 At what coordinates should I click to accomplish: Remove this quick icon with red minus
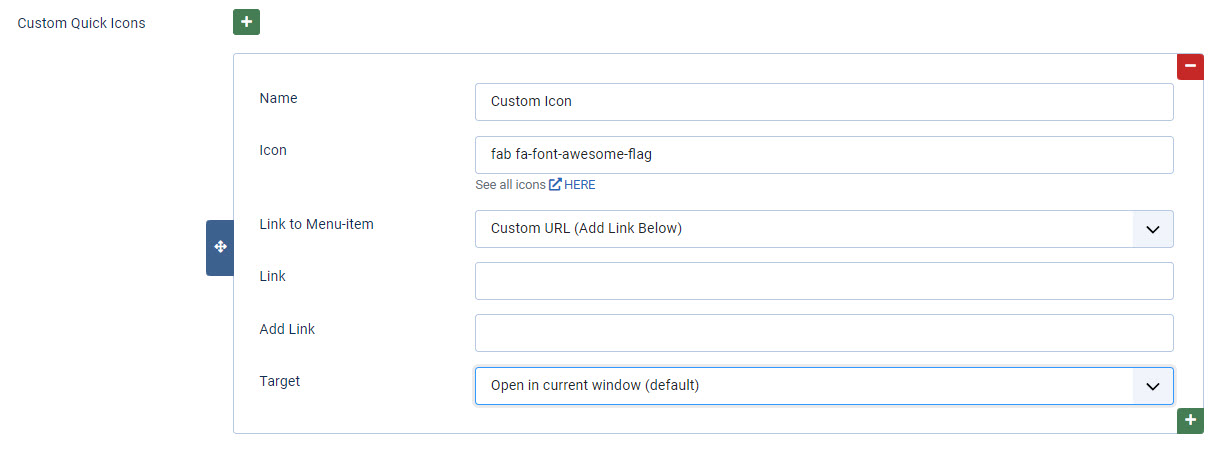1190,66
